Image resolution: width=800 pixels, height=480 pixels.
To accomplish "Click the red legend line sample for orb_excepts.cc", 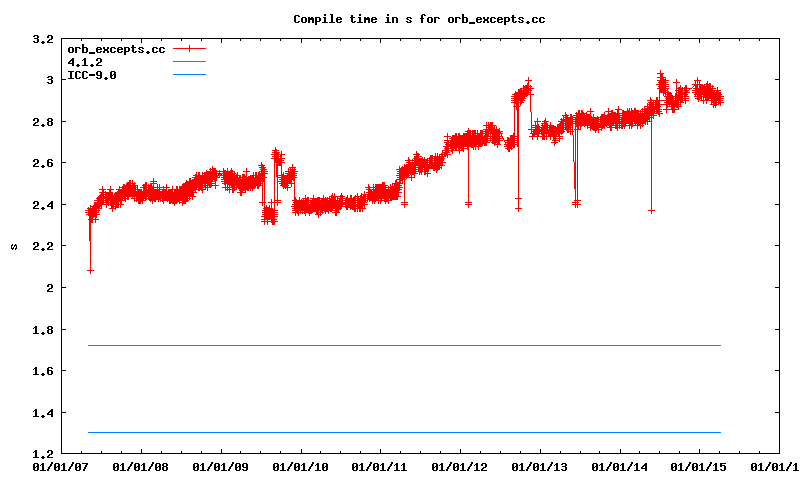I will 189,49.
